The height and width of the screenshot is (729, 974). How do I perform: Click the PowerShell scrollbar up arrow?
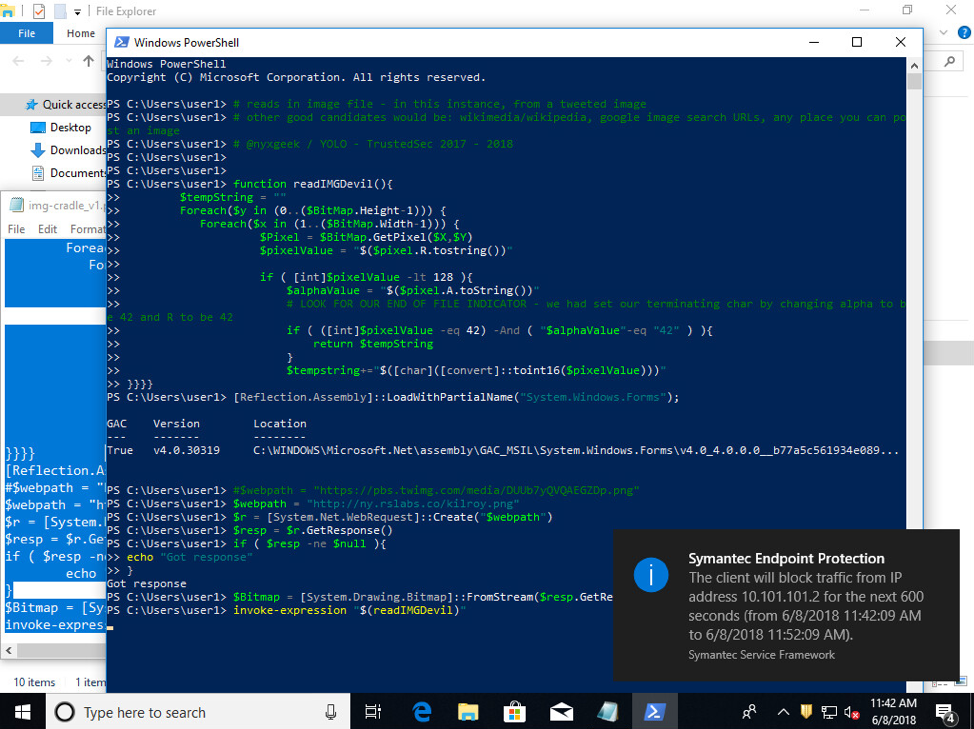(x=914, y=65)
